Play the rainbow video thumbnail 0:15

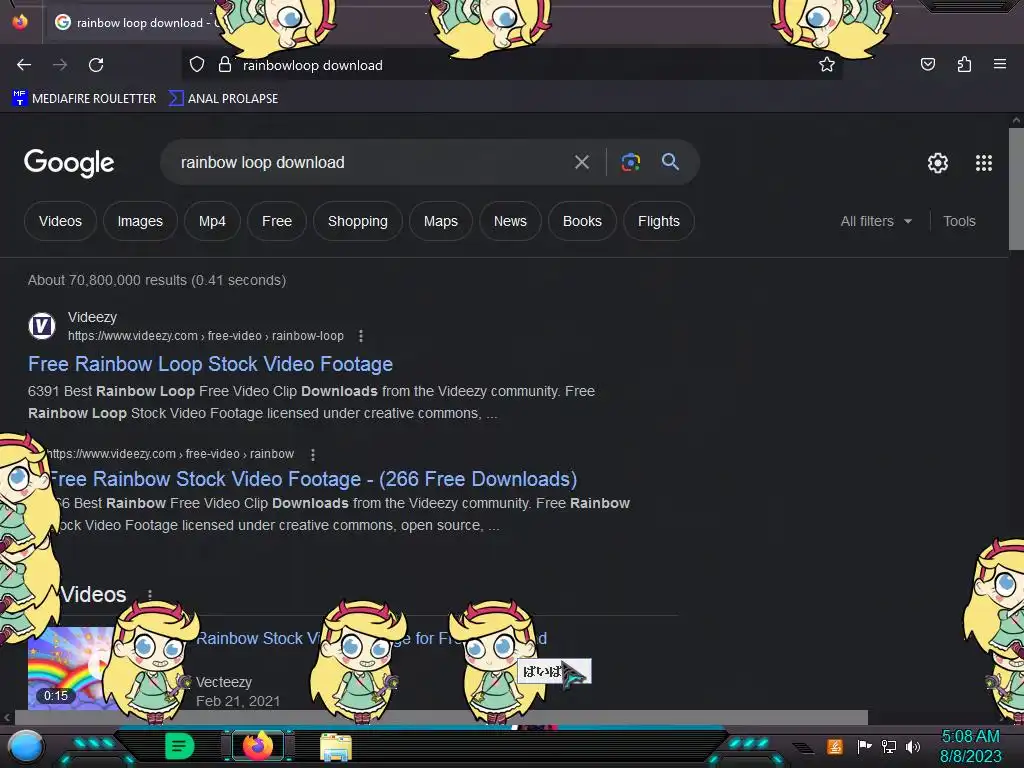pyautogui.click(x=70, y=668)
